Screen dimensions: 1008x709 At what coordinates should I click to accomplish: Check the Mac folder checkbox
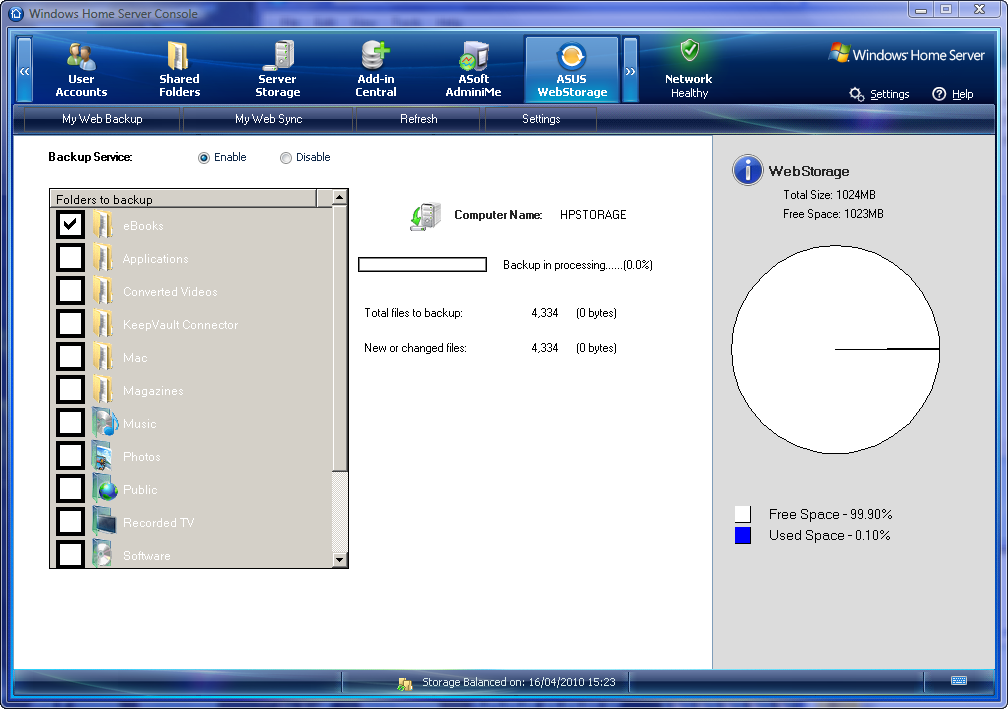point(70,356)
